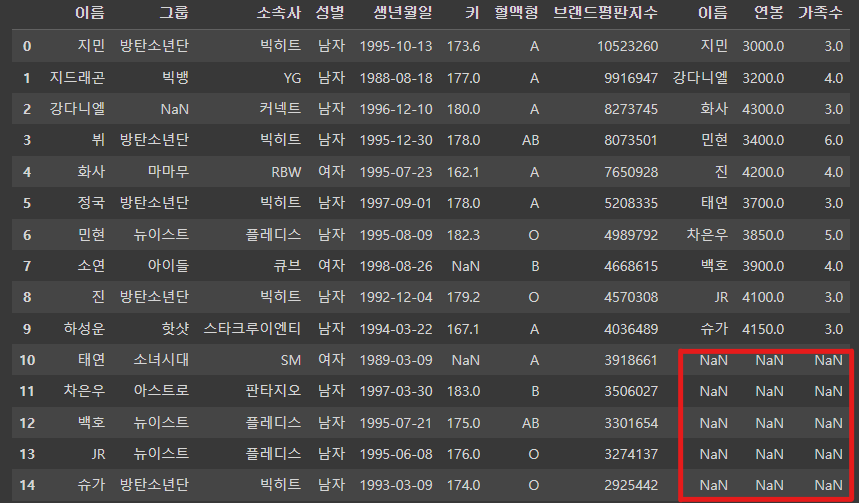Click brand index 3301654
Screen dimensions: 859x503
tap(631, 423)
